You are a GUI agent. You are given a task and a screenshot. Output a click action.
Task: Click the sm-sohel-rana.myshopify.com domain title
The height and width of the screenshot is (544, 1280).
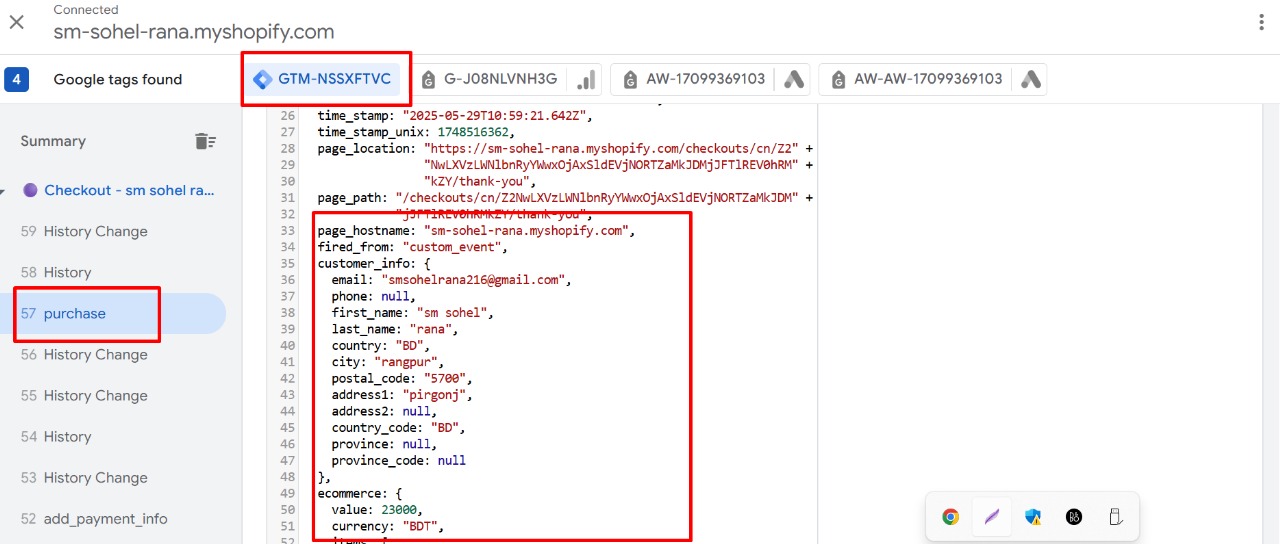pyautogui.click(x=194, y=32)
